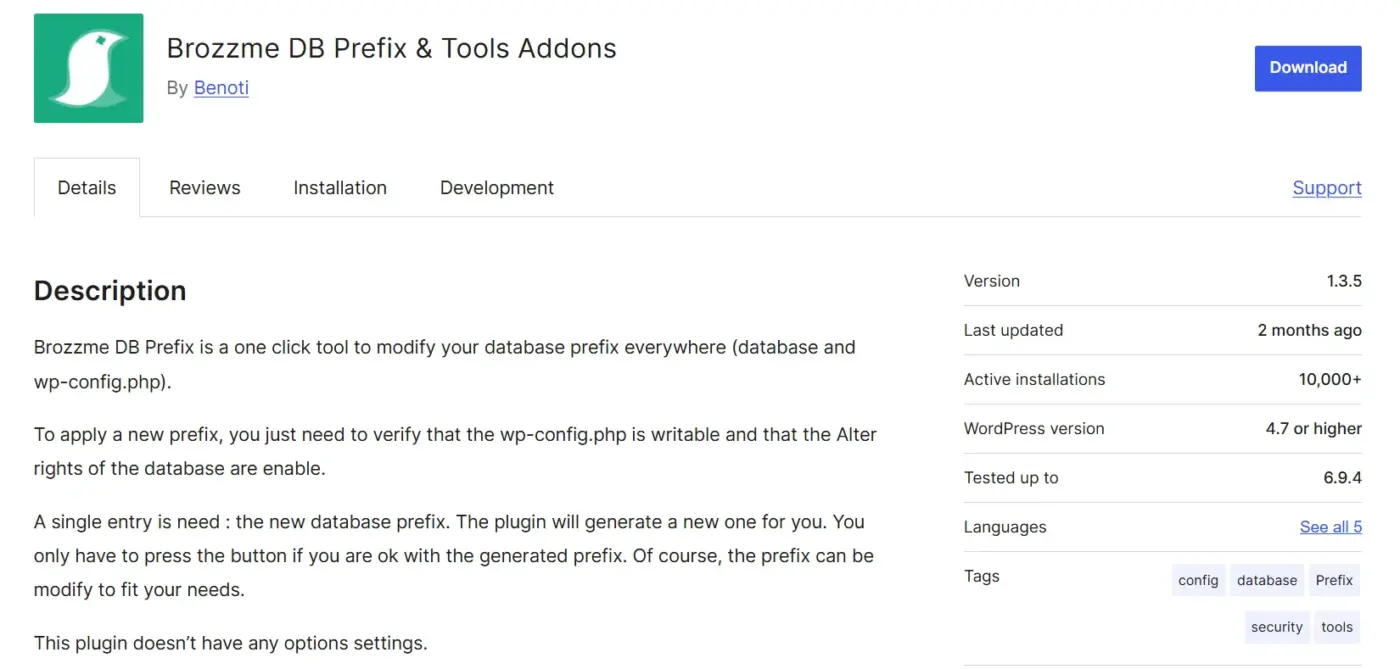Screen dimensions: 1400x669
Task: Click the Description heading
Action: pos(110,291)
